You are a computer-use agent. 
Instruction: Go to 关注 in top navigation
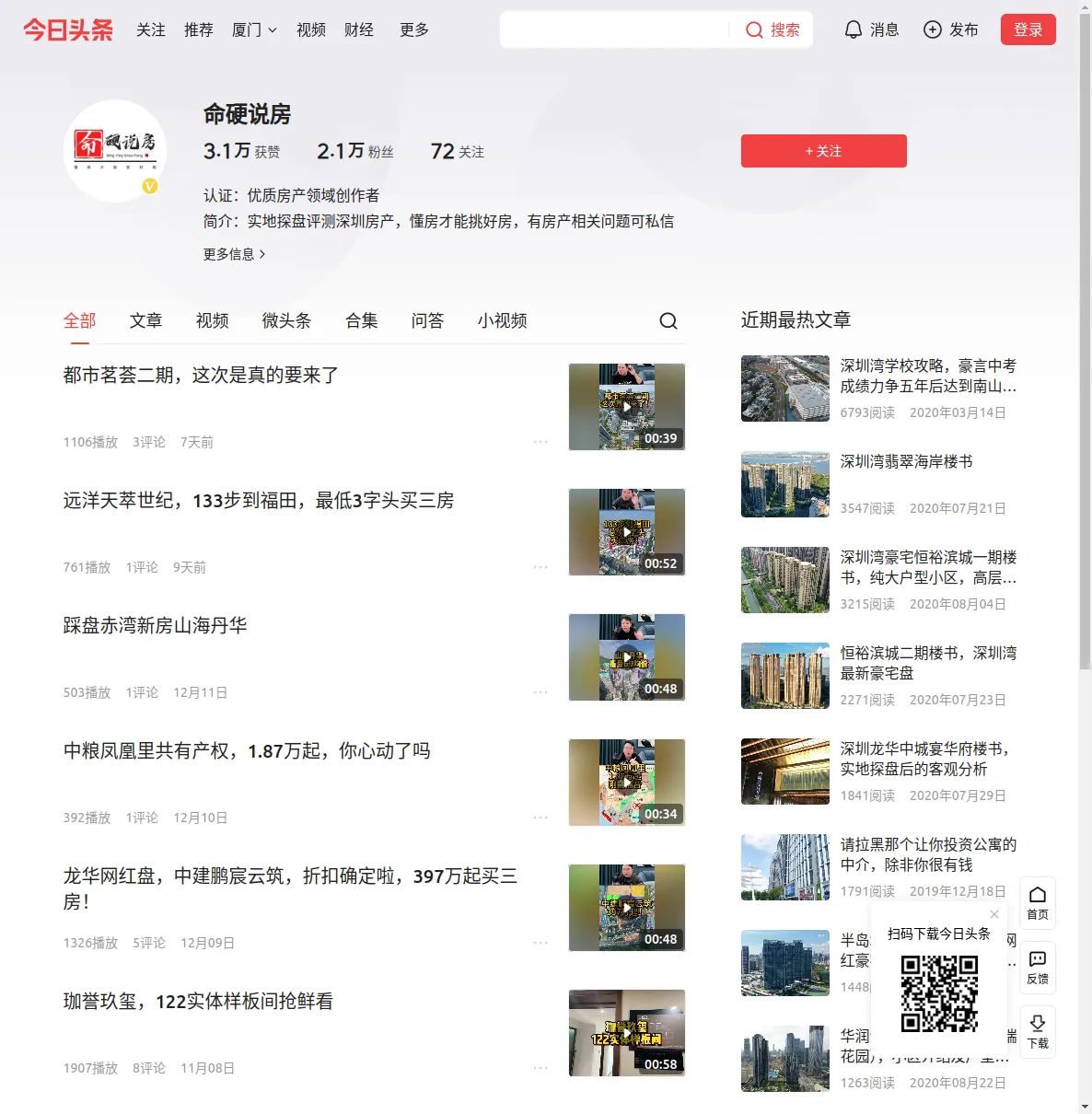[x=151, y=30]
